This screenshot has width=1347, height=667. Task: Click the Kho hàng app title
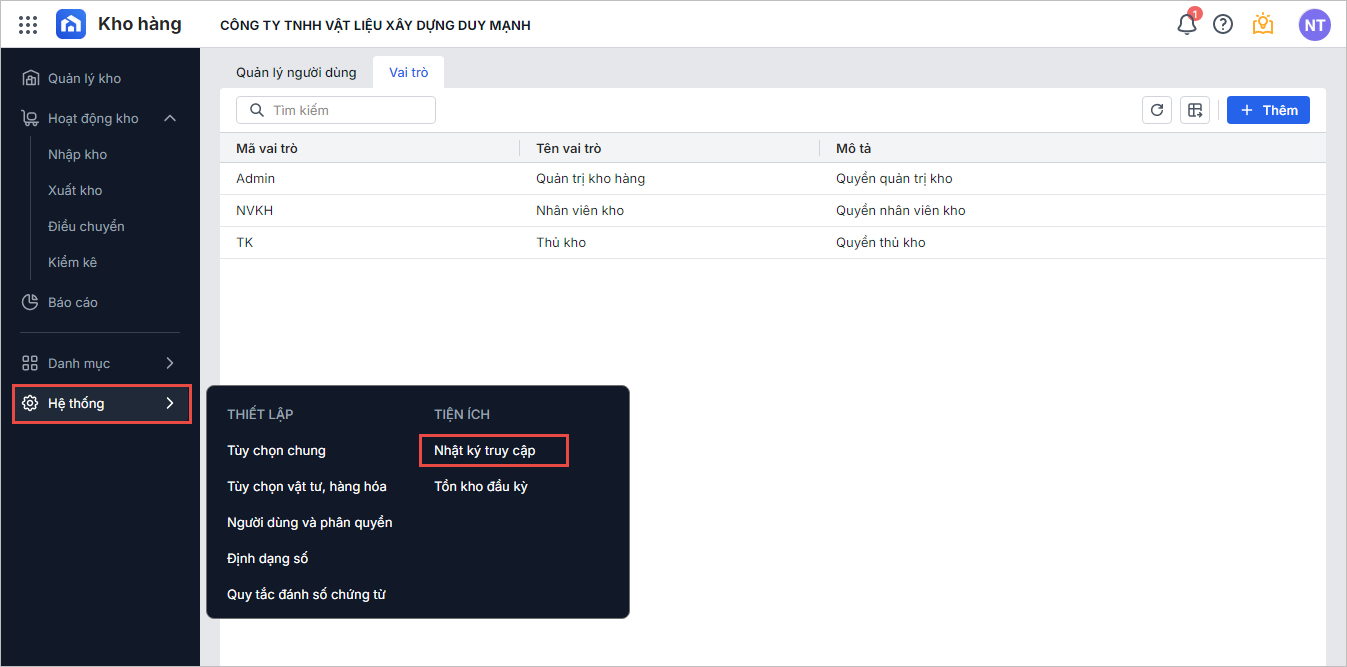point(140,24)
